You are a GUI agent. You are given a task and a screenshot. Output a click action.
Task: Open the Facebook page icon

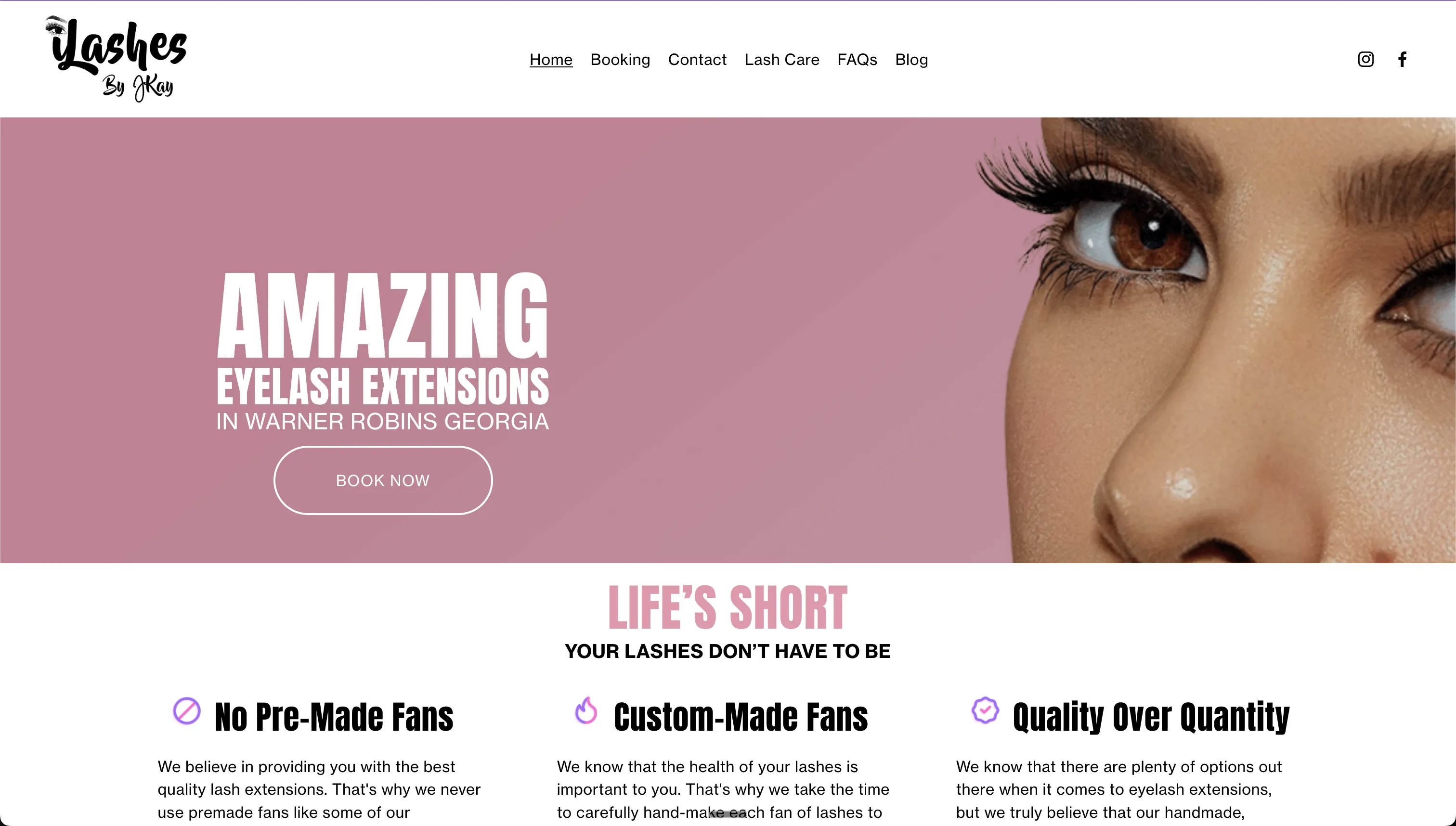(1402, 59)
